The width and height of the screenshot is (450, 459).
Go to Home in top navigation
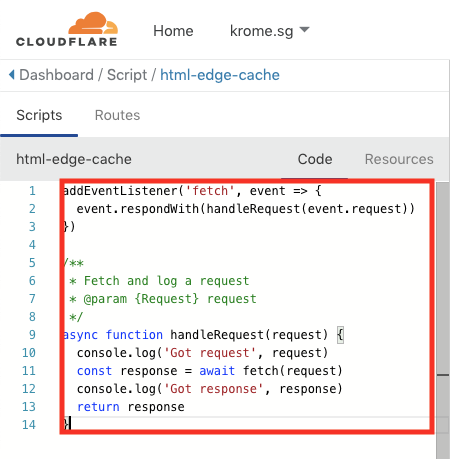click(x=173, y=31)
